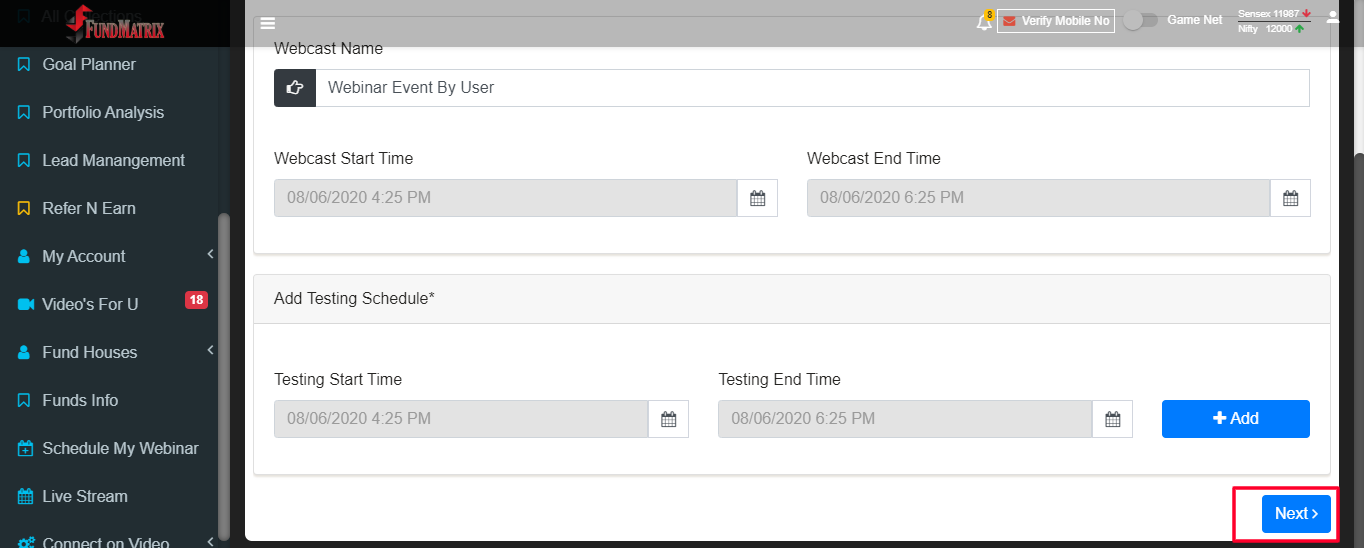Click Verify Mobile No link

click(x=1056, y=21)
